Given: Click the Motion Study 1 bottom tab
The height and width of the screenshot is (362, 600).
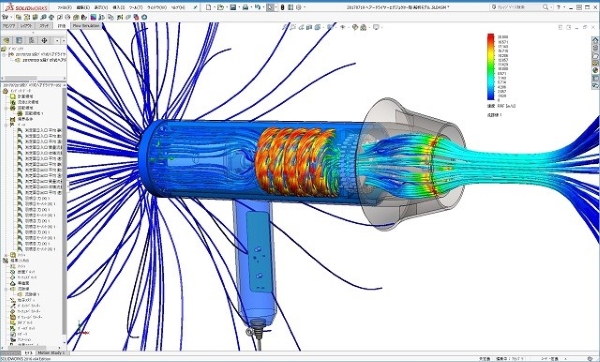Looking at the screenshot, I should (51, 353).
